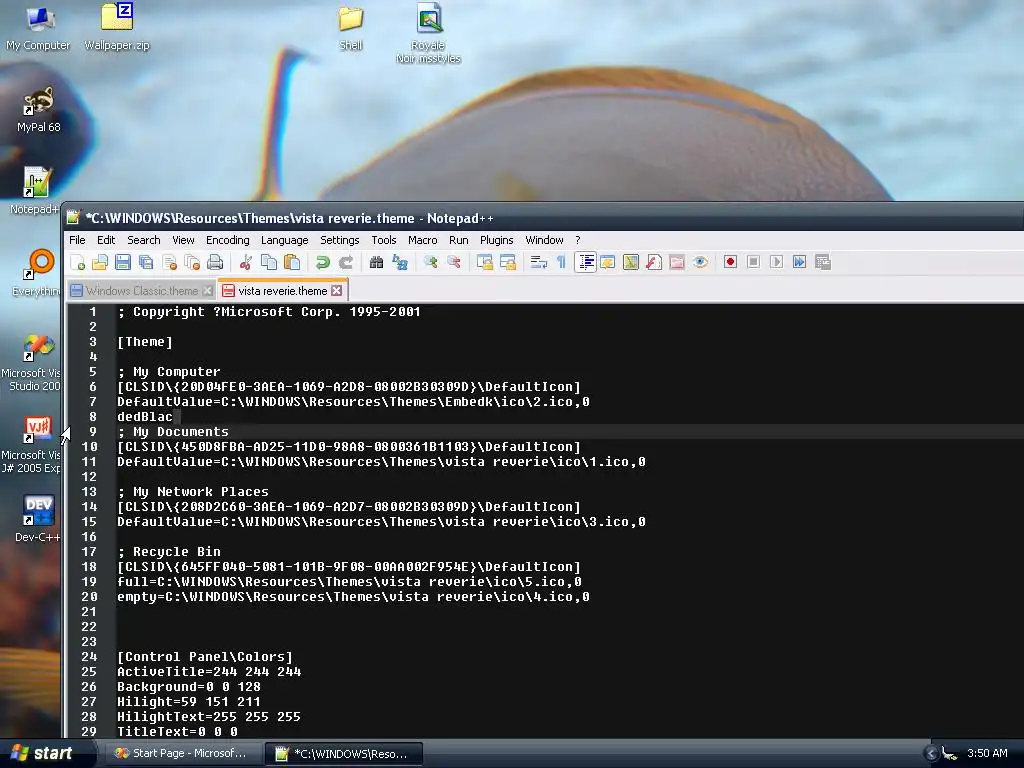1024x768 pixels.
Task: Toggle Folder as Workspace panel icon
Action: coord(677,263)
